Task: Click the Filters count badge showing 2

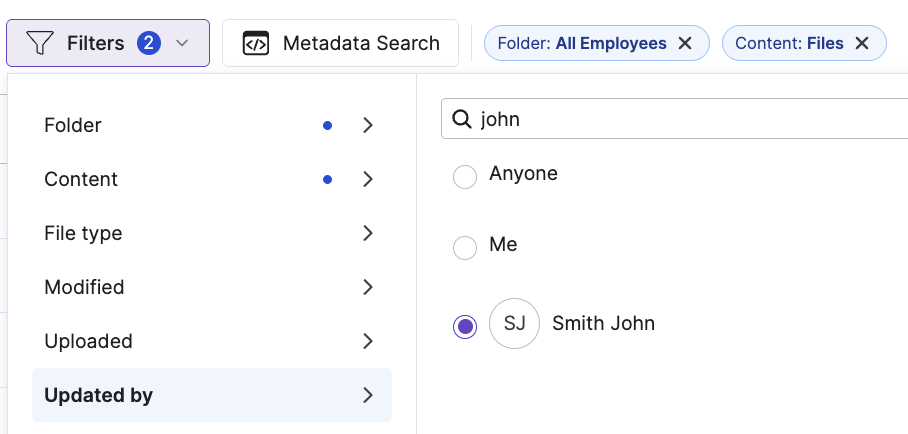Action: click(x=149, y=43)
